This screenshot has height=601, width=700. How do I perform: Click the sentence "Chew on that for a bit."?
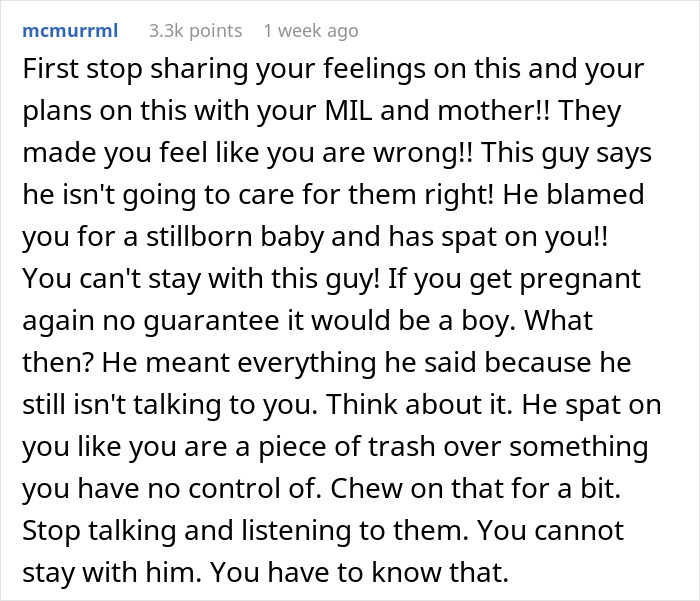click(x=475, y=488)
